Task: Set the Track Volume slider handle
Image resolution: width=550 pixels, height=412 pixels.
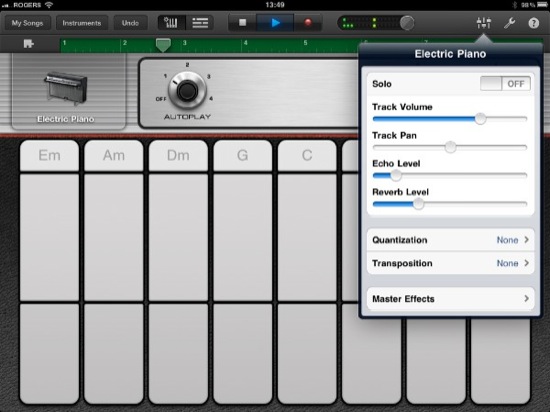Action: 480,119
